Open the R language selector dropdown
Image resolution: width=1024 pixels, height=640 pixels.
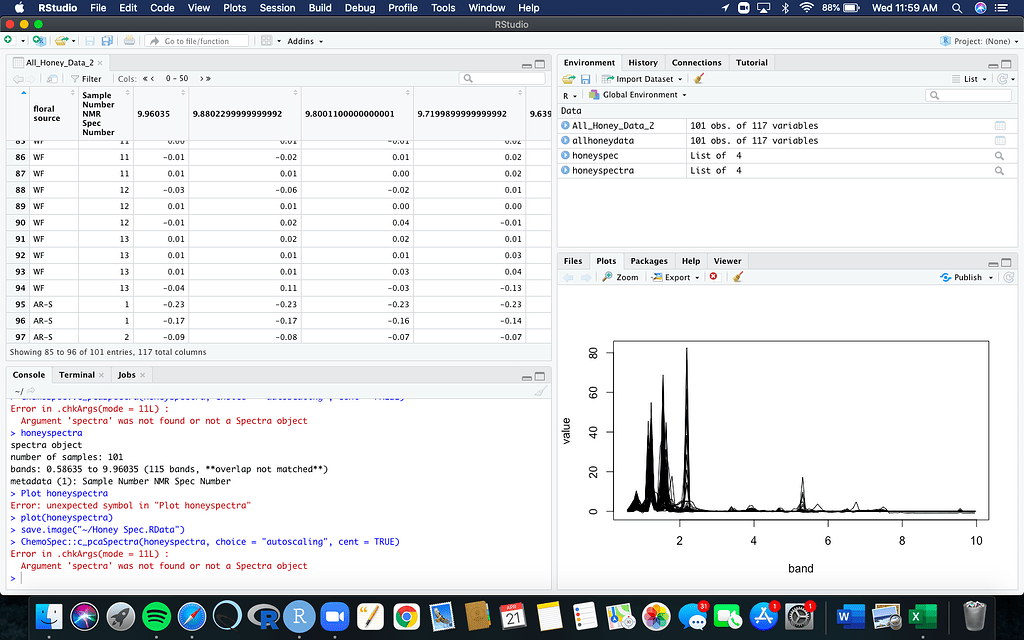coord(569,95)
